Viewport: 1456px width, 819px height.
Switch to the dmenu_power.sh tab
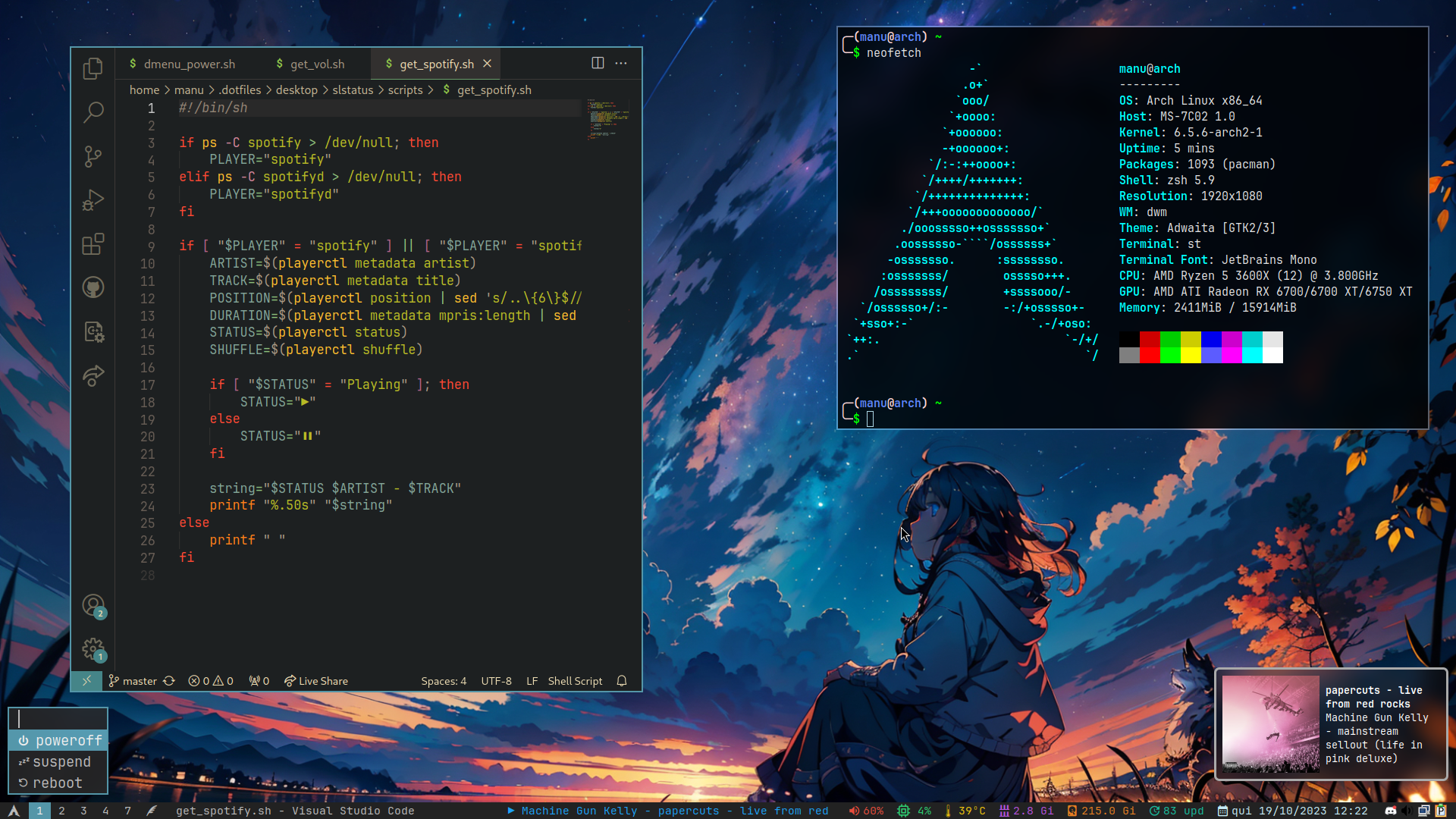pos(189,64)
